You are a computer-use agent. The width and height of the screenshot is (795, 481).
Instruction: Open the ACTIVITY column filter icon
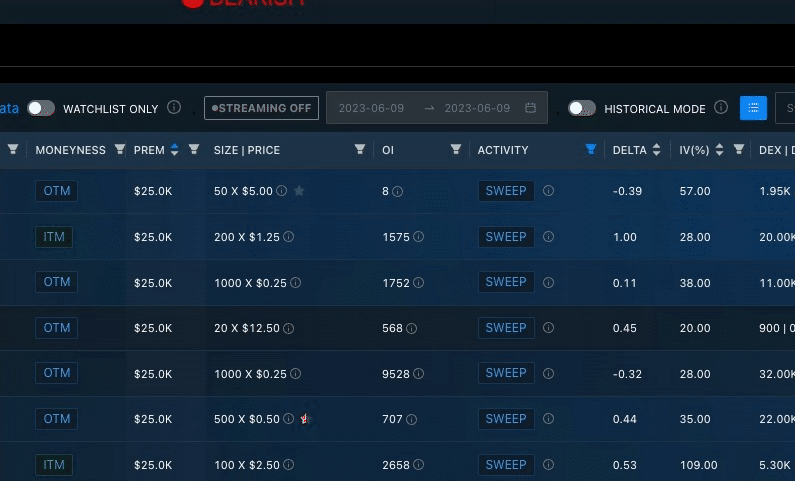pyautogui.click(x=590, y=150)
